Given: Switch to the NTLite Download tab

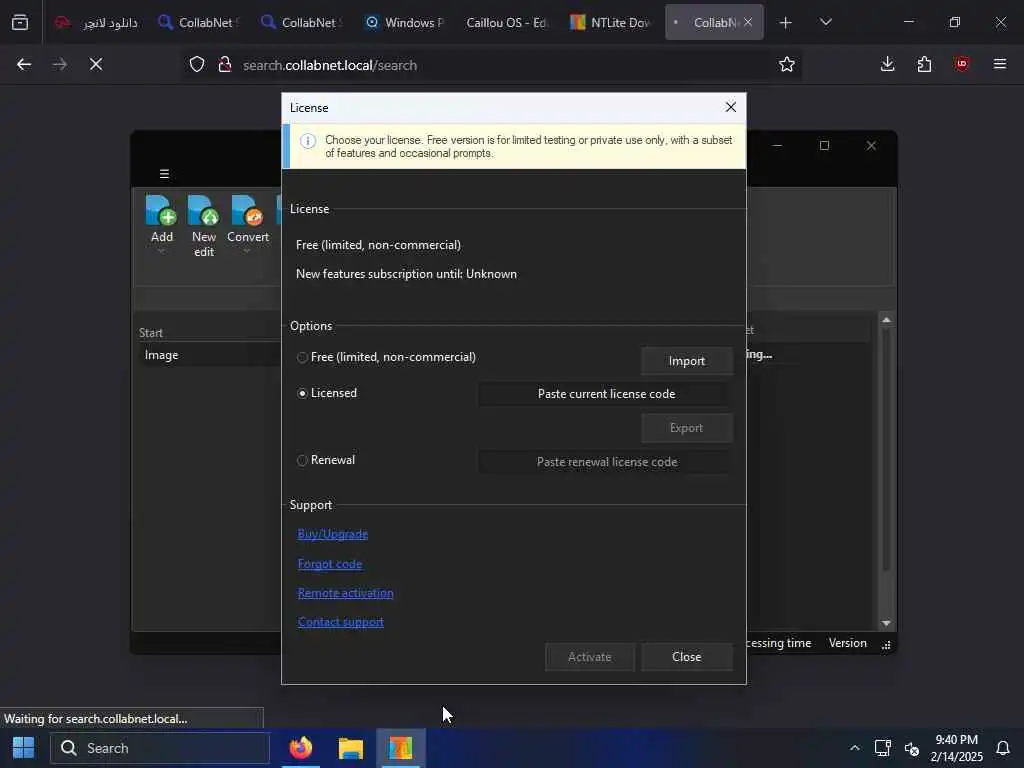Looking at the screenshot, I should tap(610, 22).
